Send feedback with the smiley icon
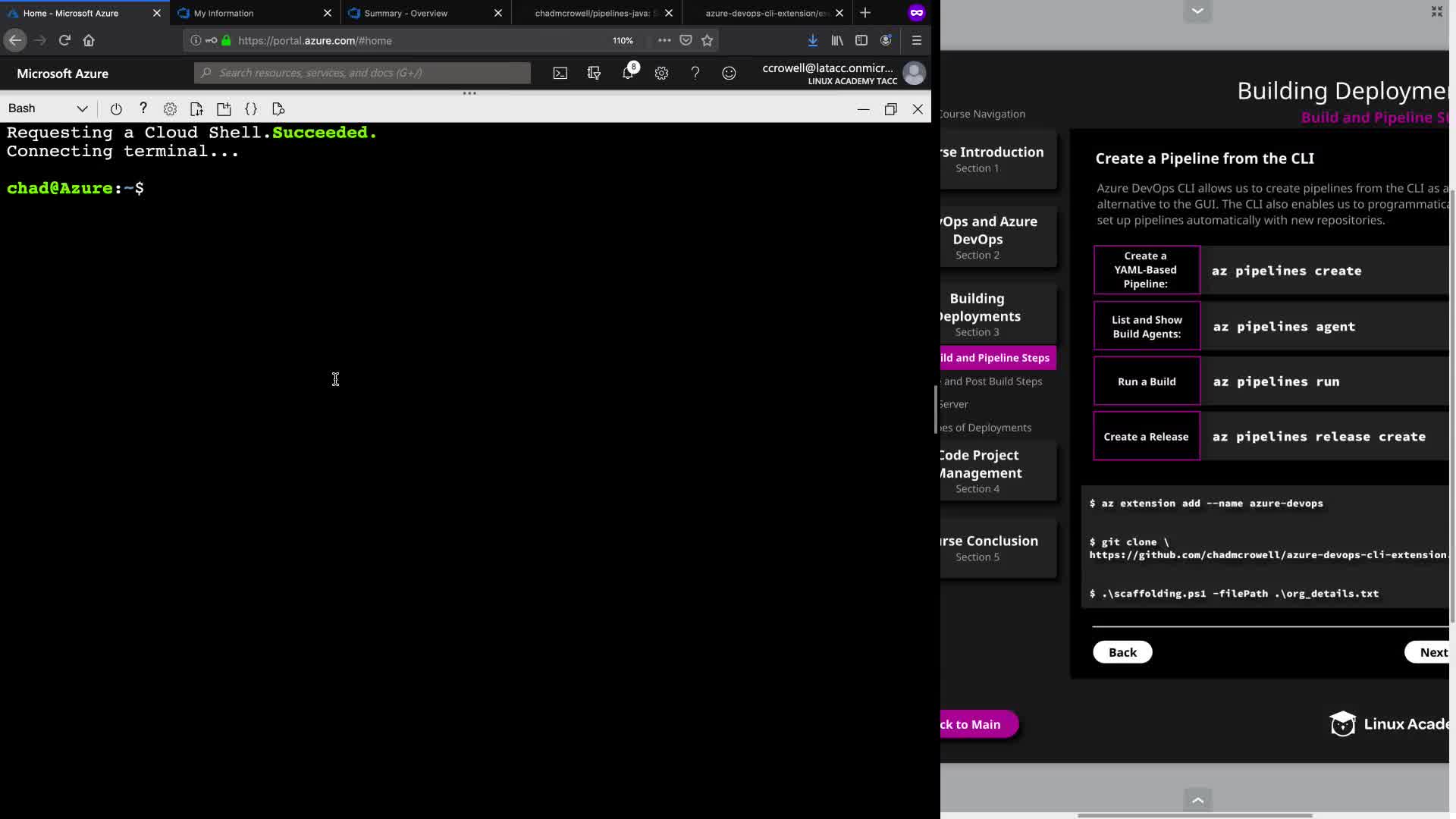 pyautogui.click(x=729, y=74)
